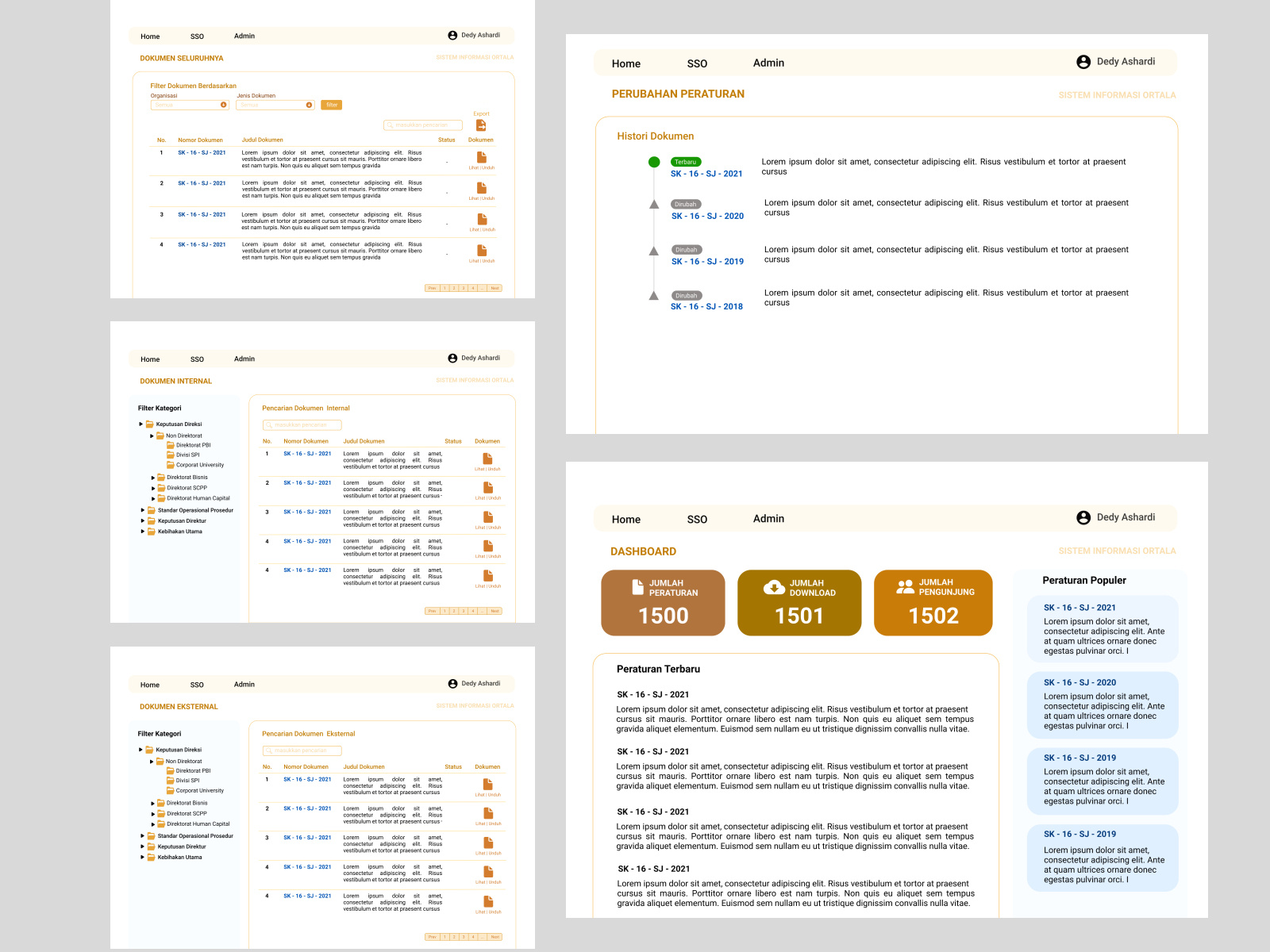Expand Direktorat Bisnis arrow in Dokumen Eksternal
Screen dimensions: 1270x952
pos(153,803)
